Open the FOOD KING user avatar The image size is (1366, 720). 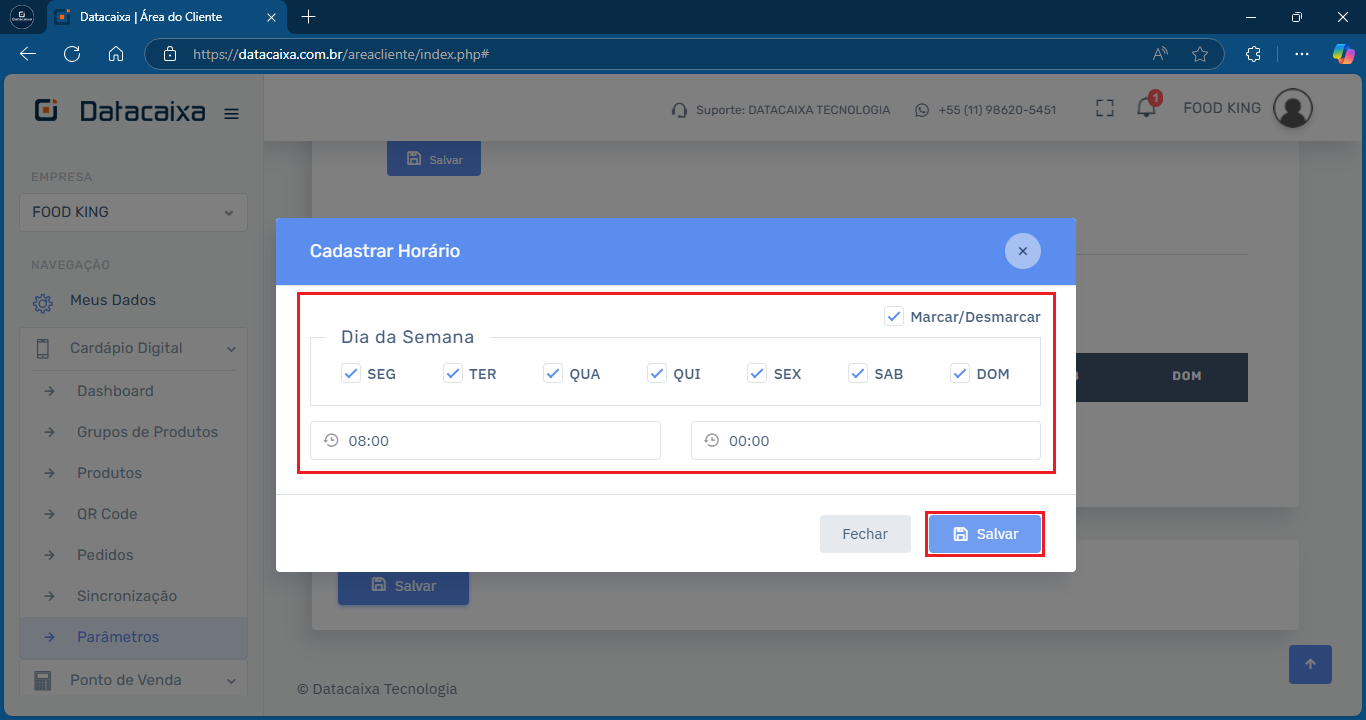[1292, 108]
